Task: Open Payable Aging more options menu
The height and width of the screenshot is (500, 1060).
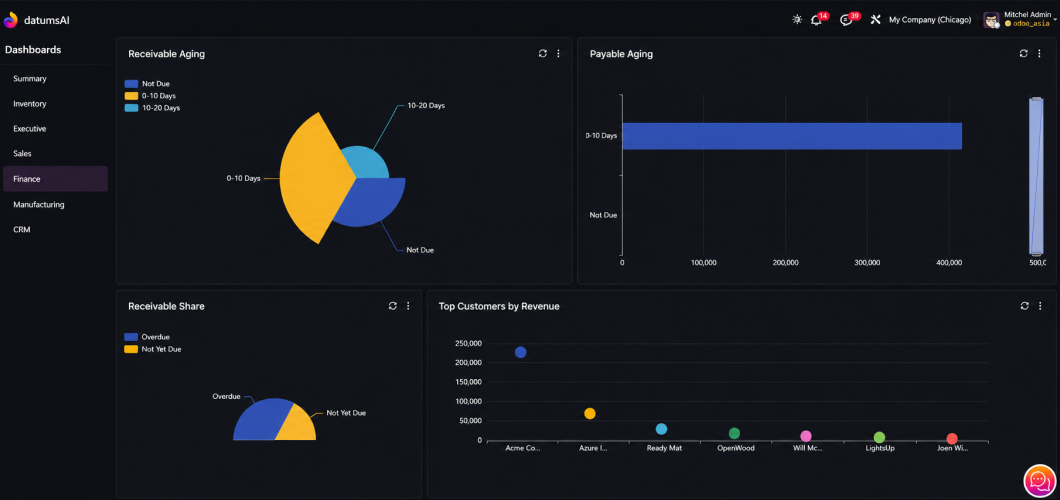Action: (1039, 53)
